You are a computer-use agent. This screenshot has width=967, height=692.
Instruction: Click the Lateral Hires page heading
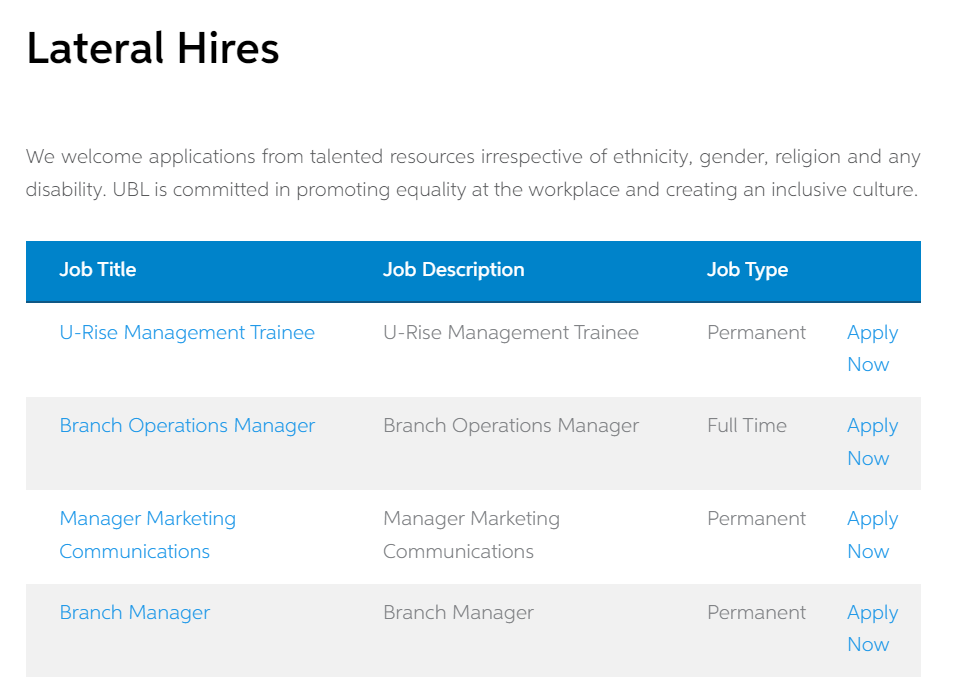(x=152, y=49)
